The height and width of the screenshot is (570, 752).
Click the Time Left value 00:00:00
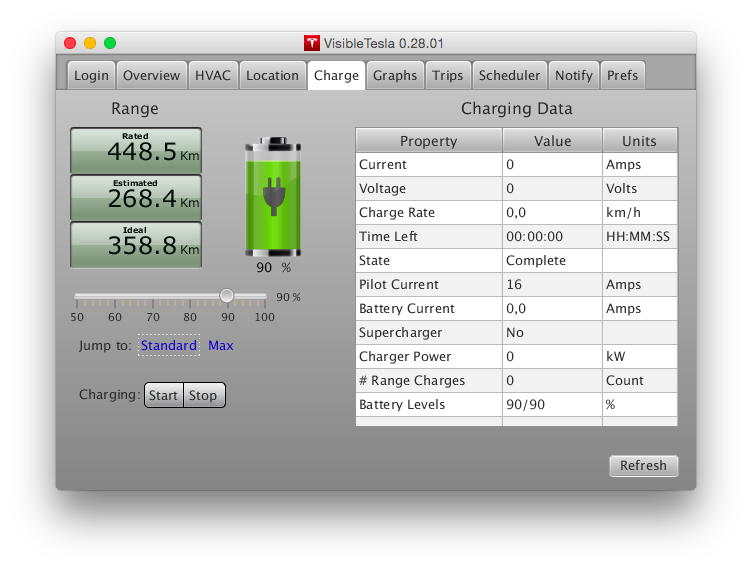click(534, 236)
